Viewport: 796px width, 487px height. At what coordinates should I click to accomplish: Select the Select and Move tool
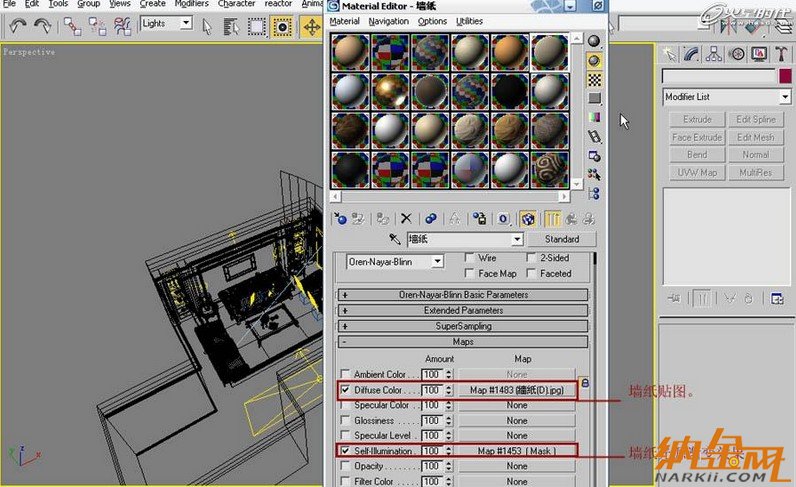311,25
